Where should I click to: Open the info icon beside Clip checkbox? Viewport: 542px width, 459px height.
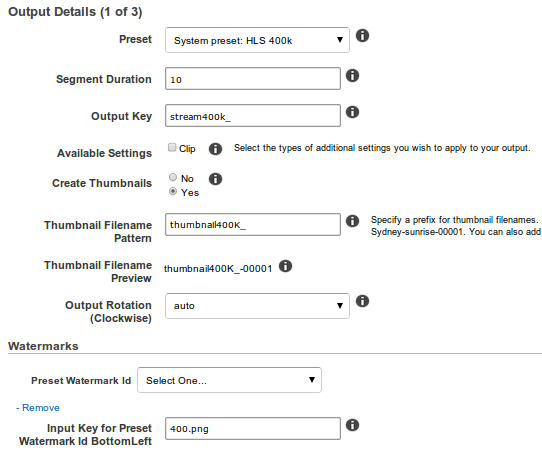click(215, 149)
